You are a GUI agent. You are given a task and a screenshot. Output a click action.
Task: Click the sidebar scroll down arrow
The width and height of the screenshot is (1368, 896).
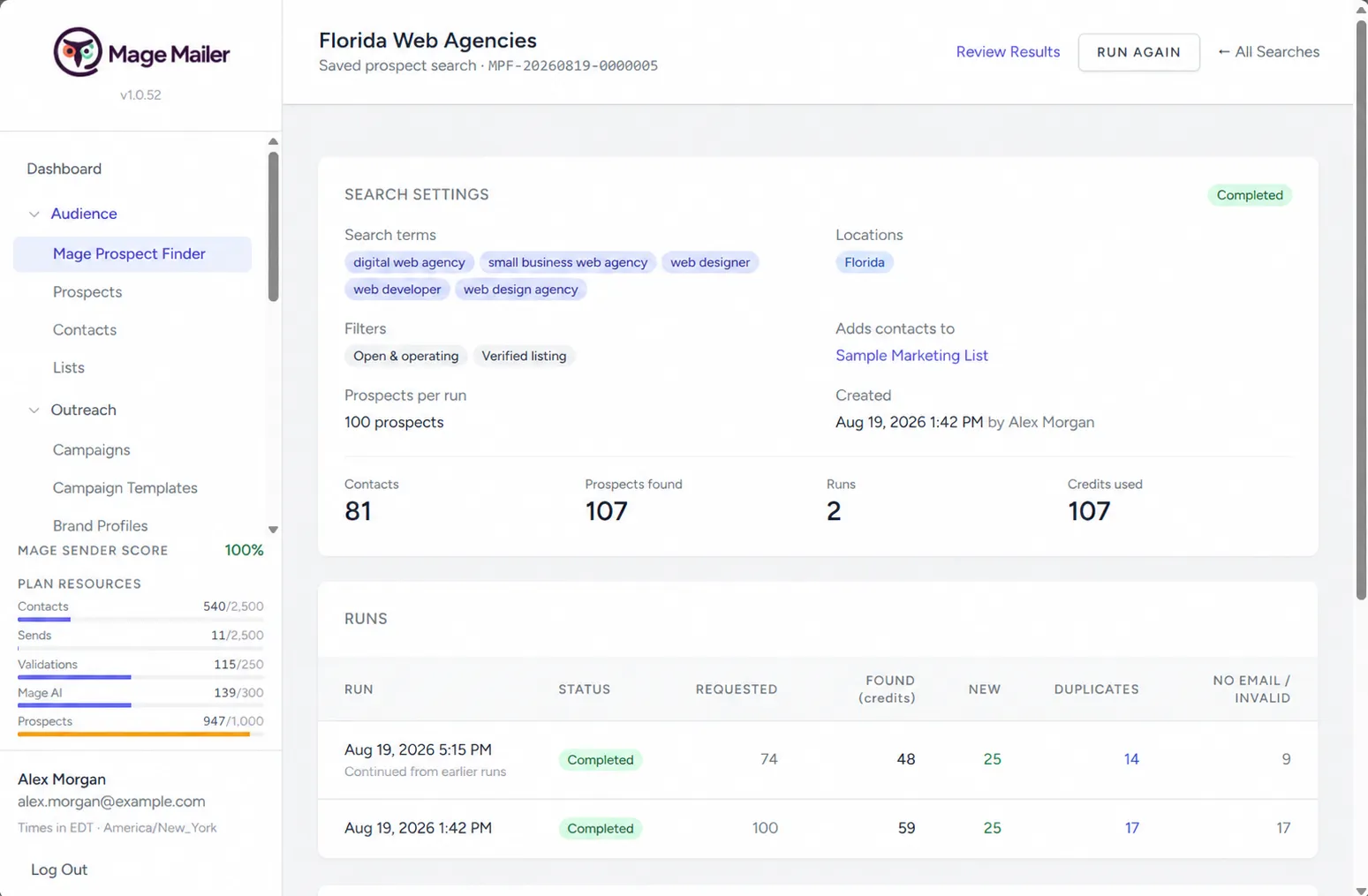coord(273,530)
